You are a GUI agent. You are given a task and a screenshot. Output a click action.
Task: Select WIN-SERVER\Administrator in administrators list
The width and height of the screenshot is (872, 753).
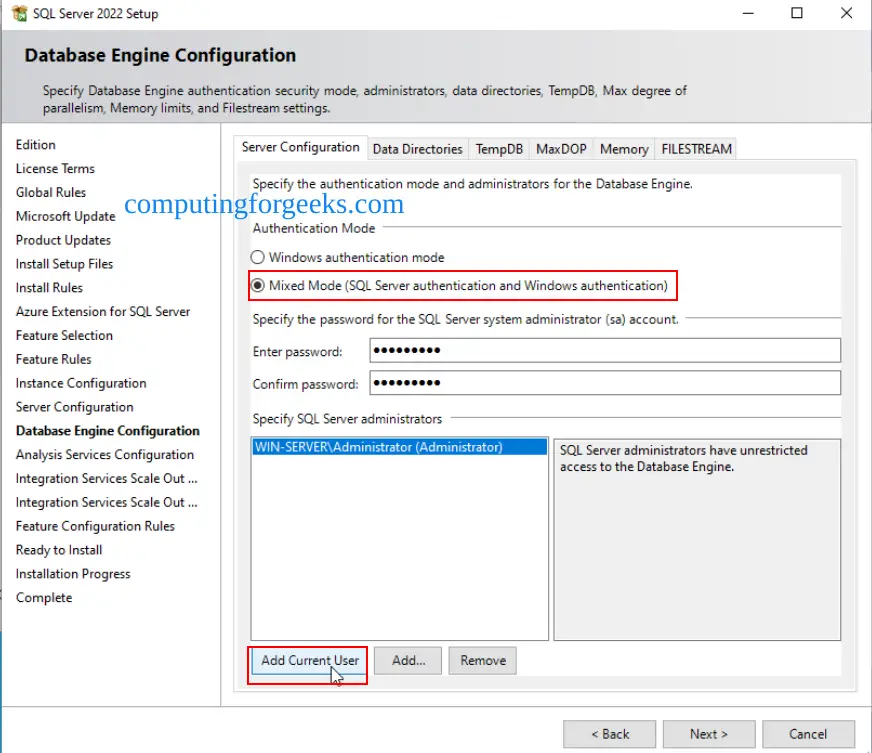tap(399, 447)
